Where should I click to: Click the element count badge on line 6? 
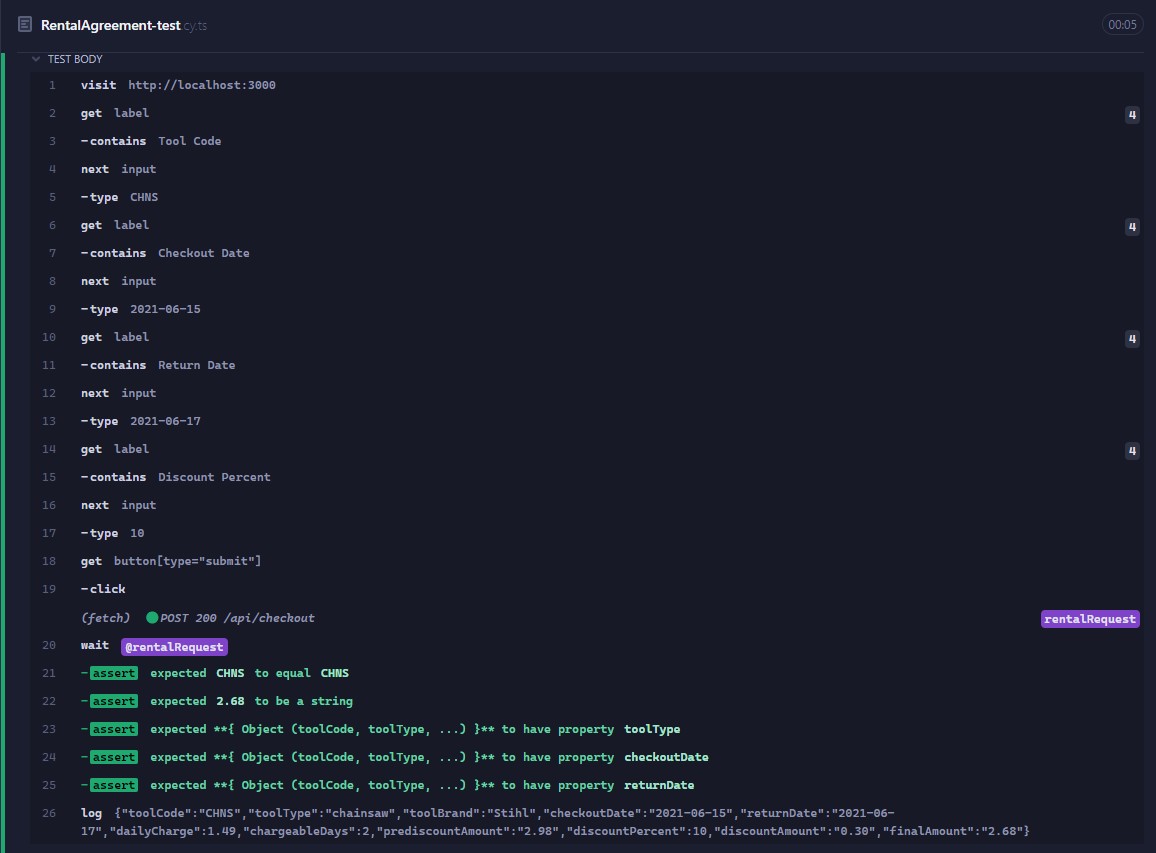(1132, 226)
